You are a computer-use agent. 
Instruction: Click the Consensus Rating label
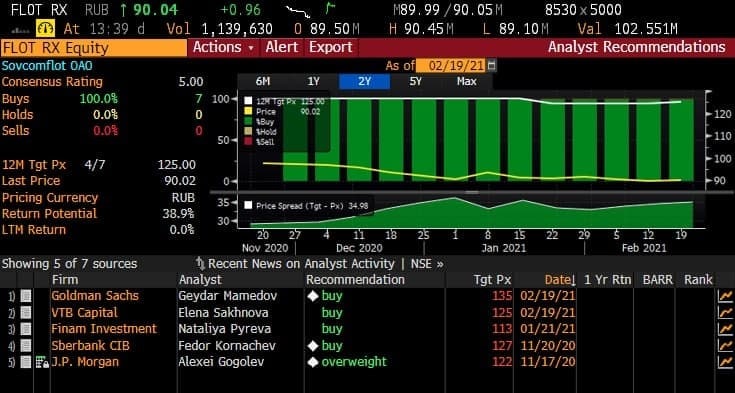tap(52, 82)
